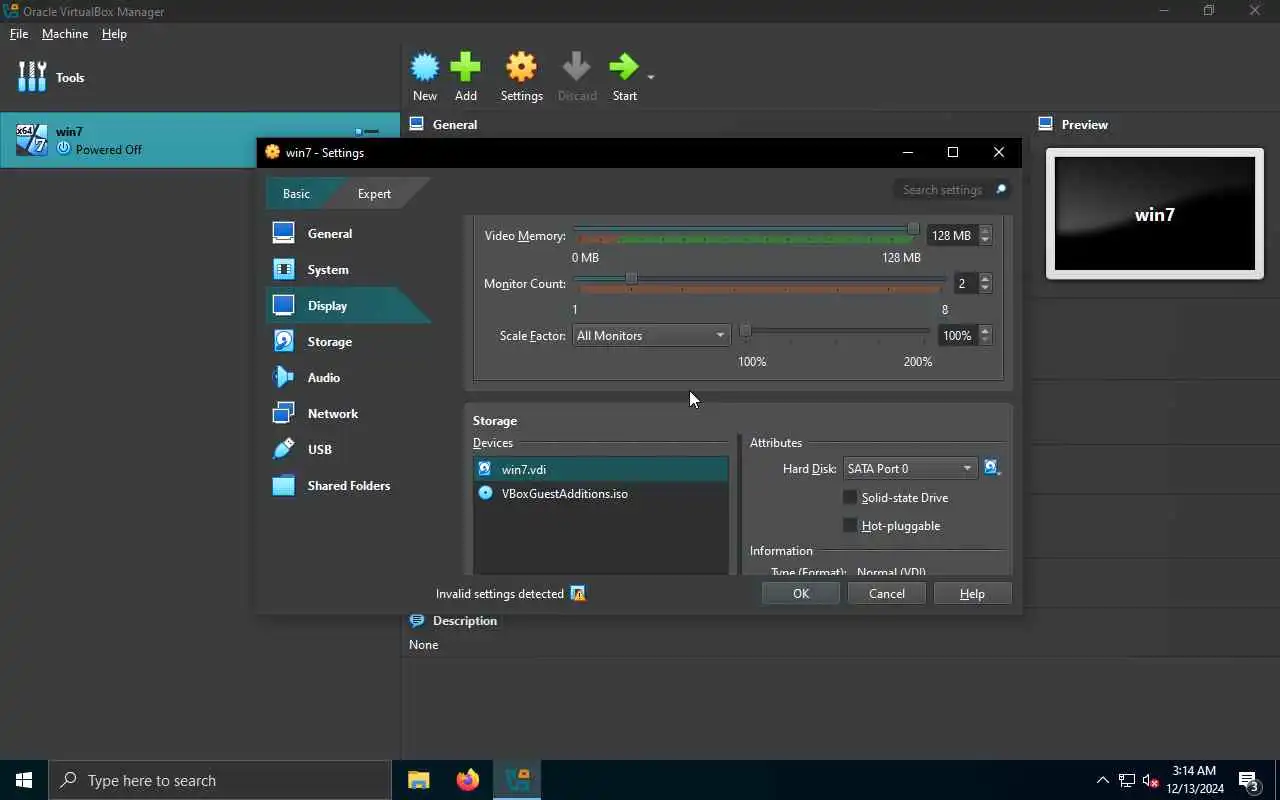Click Help in settings dialog
This screenshot has height=800, width=1280.
click(x=972, y=593)
